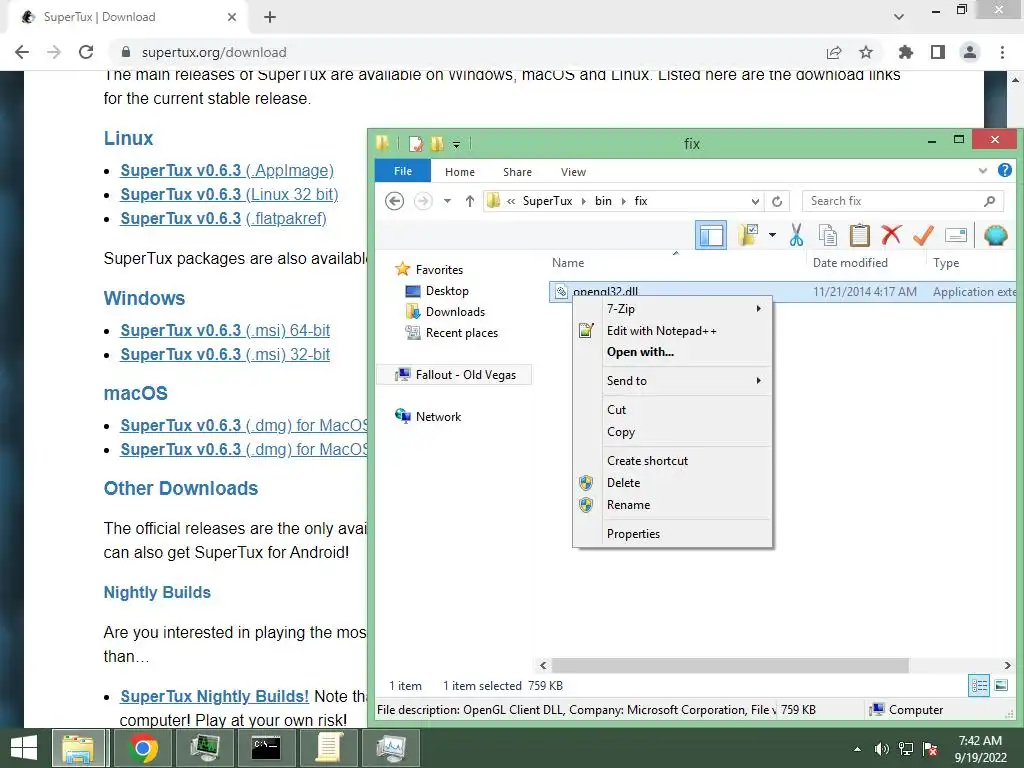Open Customize Quick Access Toolbar dropdown

(456, 144)
